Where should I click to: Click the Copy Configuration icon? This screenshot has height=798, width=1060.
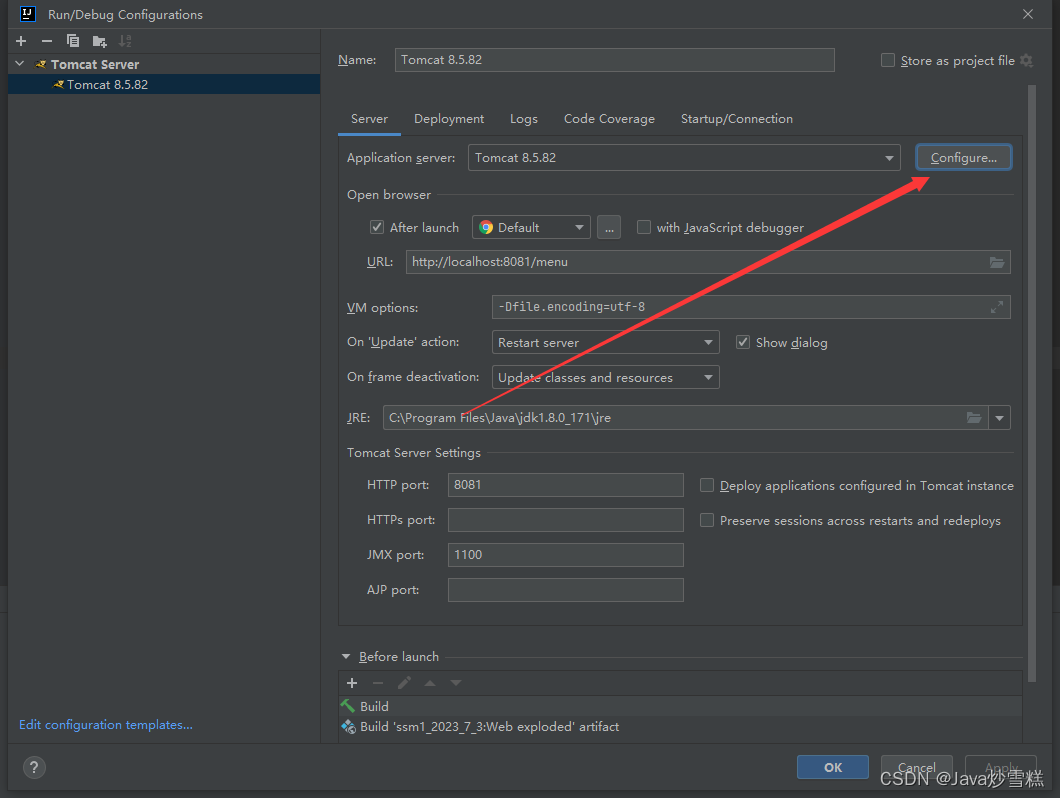[x=73, y=41]
